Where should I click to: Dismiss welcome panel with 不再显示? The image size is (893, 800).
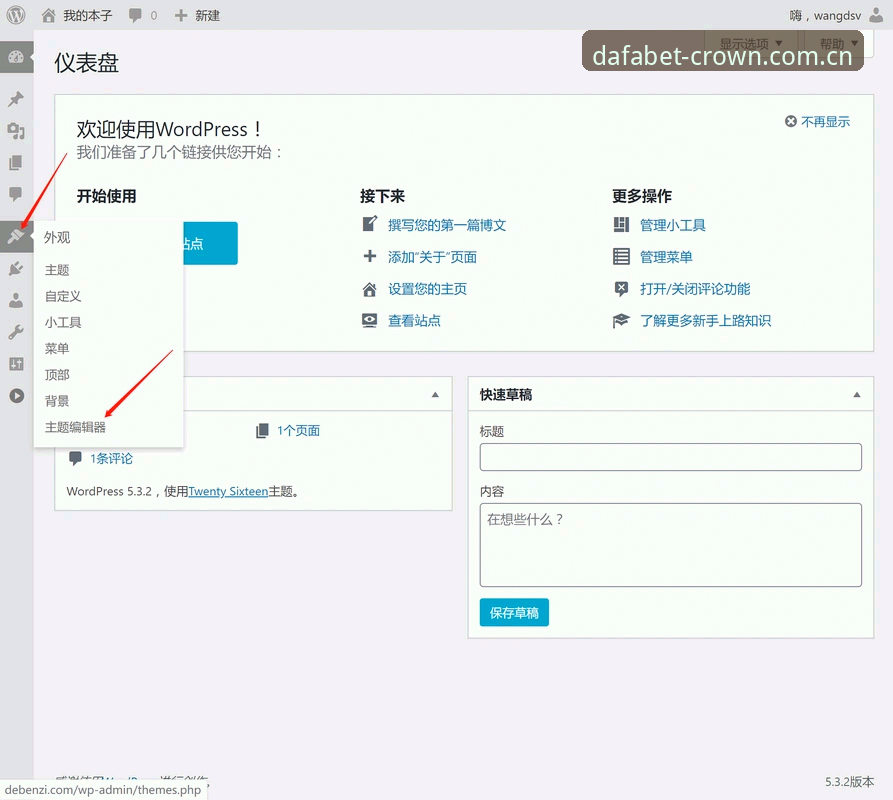(x=817, y=121)
